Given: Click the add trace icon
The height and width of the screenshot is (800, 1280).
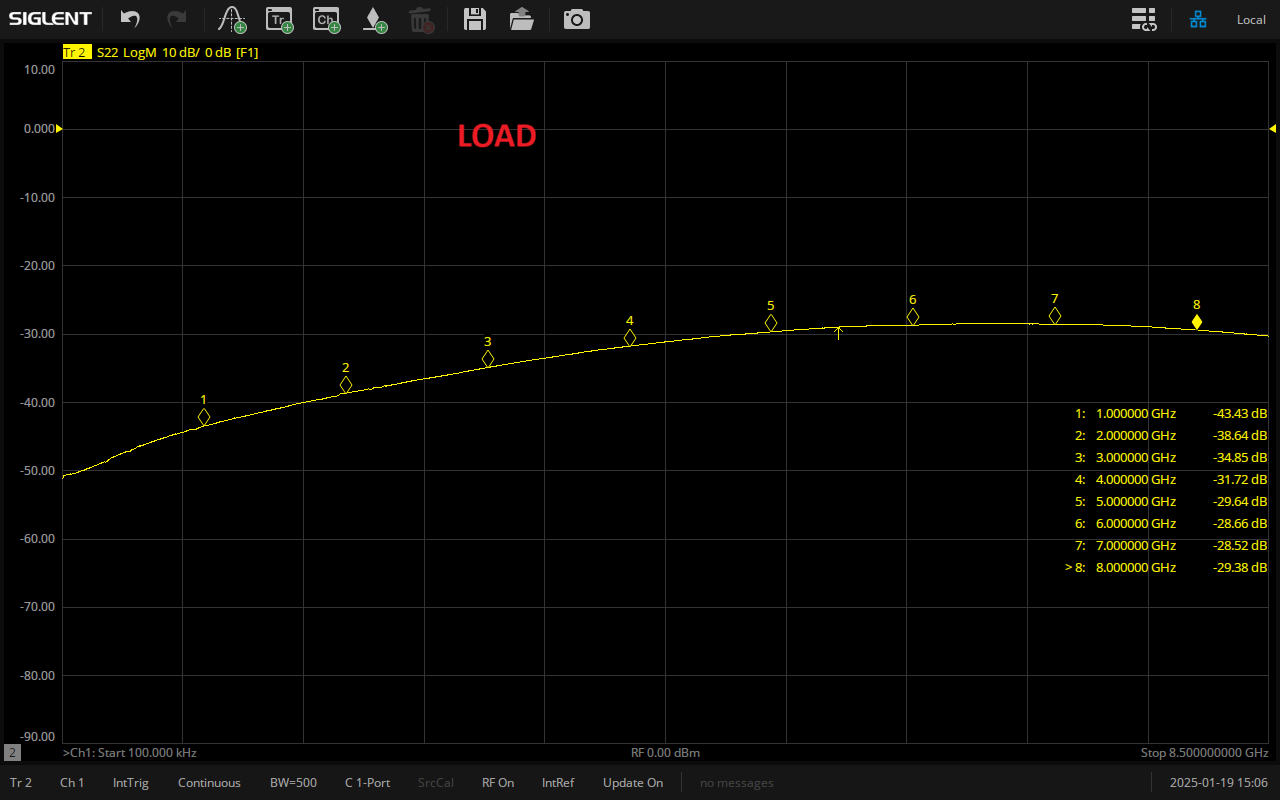Looking at the screenshot, I should click(279, 19).
